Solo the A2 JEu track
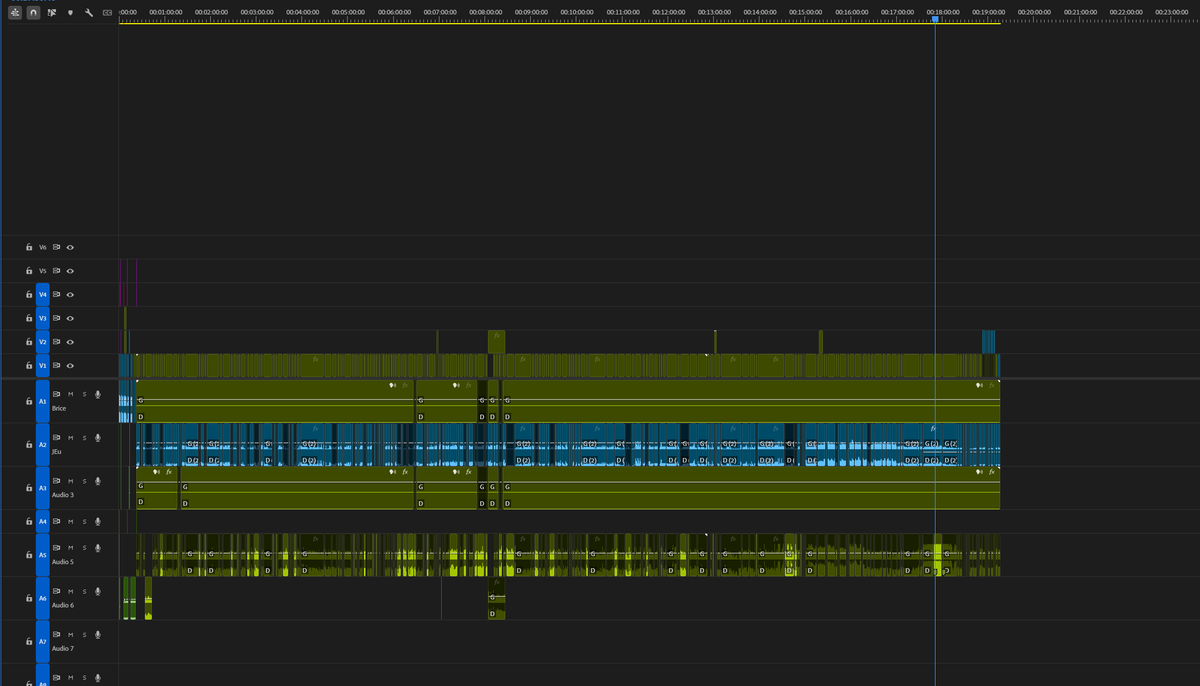The height and width of the screenshot is (686, 1200). 84,438
